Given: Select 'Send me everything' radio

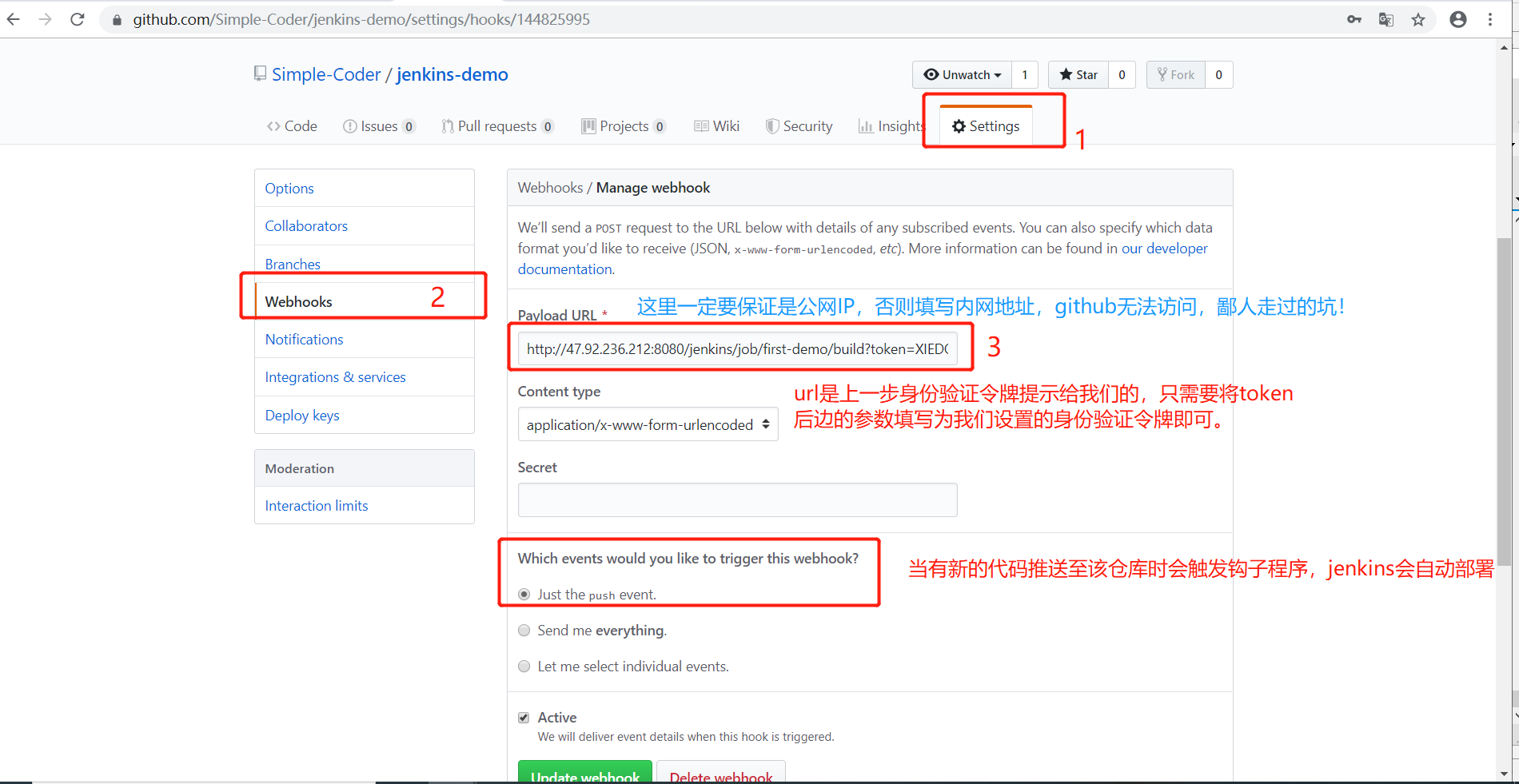Looking at the screenshot, I should [x=524, y=631].
